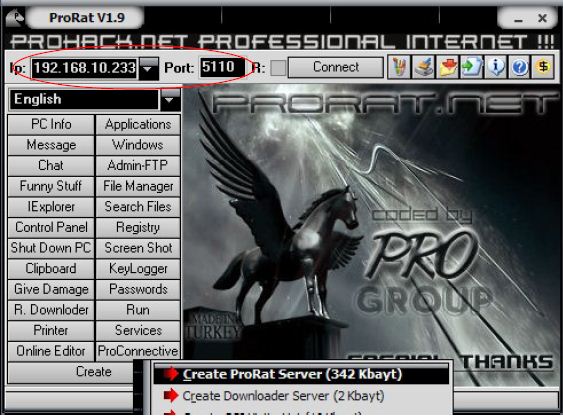Expand the English language dropdown arrow
Screen dimensions: 563x416
click(x=170, y=100)
